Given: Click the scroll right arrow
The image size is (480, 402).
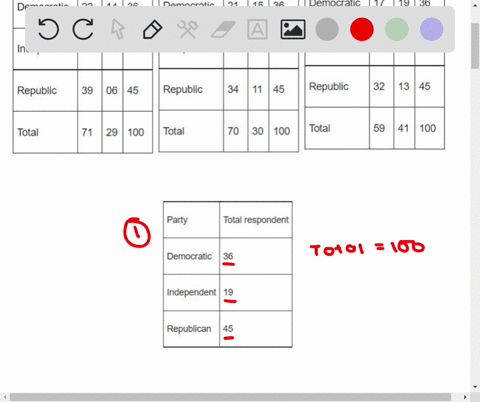Looking at the screenshot, I should point(465,397).
